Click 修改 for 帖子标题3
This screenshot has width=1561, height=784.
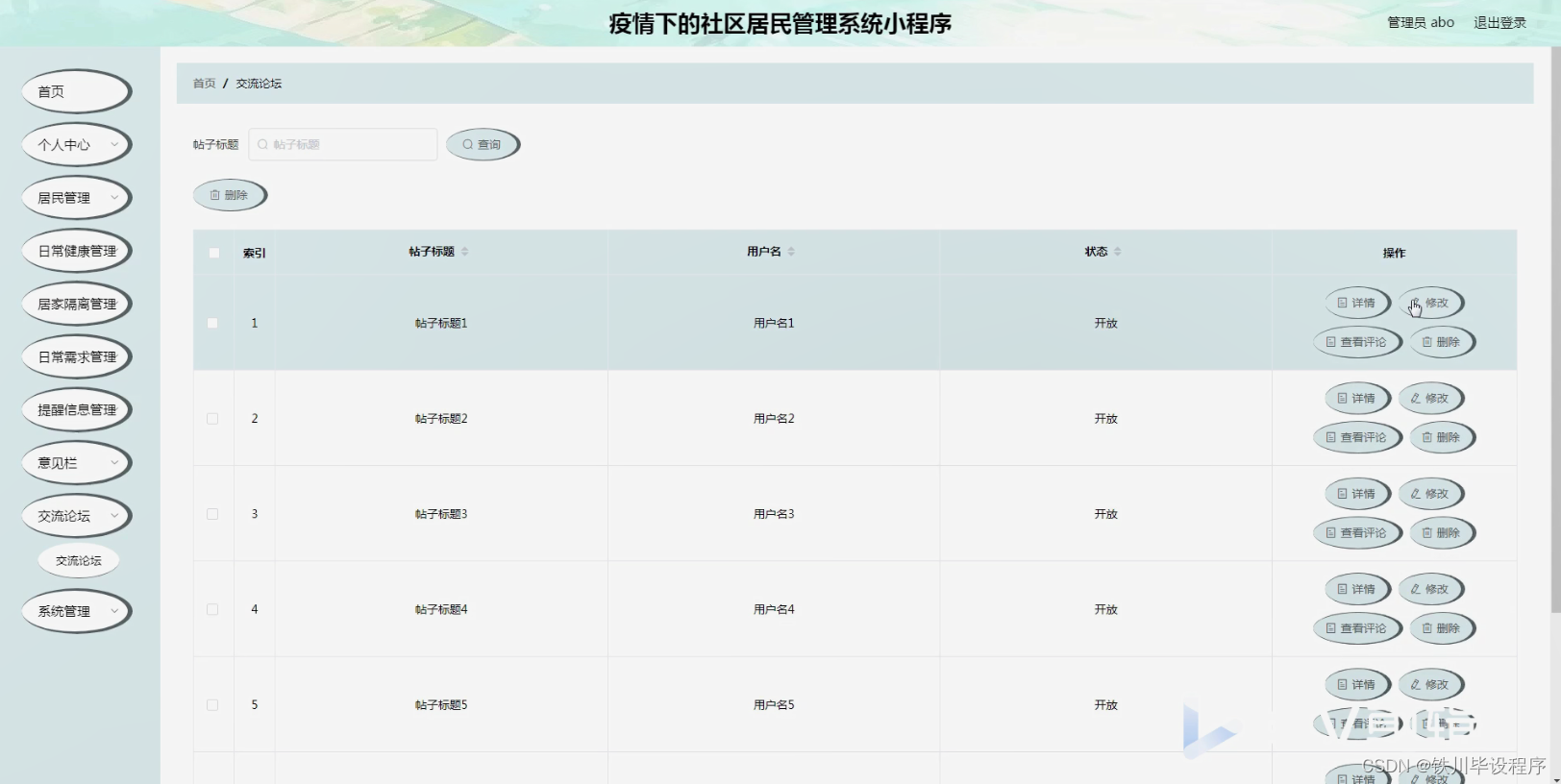coord(1430,494)
